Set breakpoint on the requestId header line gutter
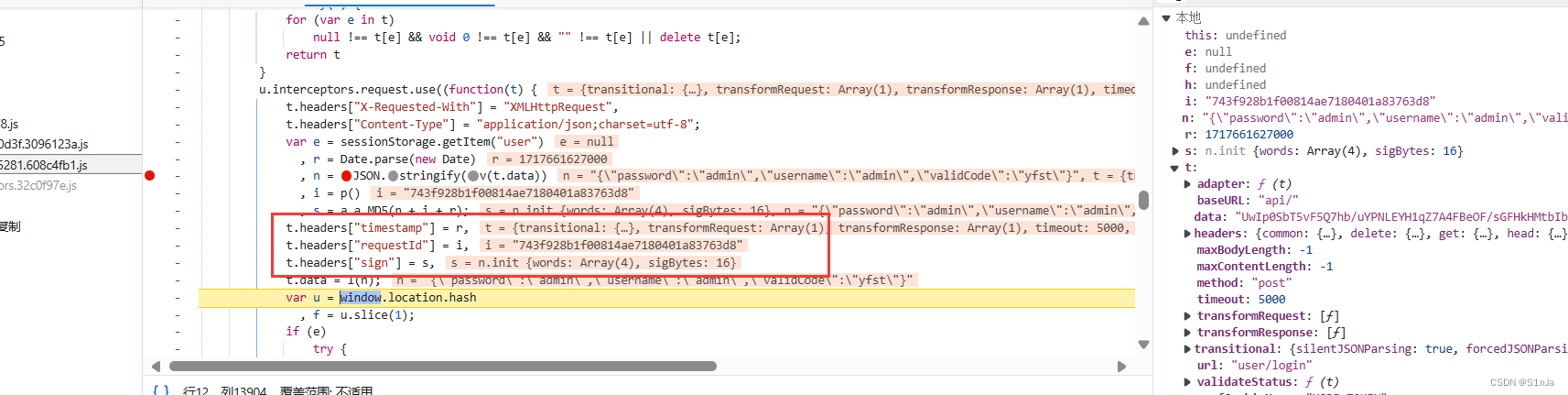Viewport: 1568px width, 395px height. pyautogui.click(x=177, y=246)
